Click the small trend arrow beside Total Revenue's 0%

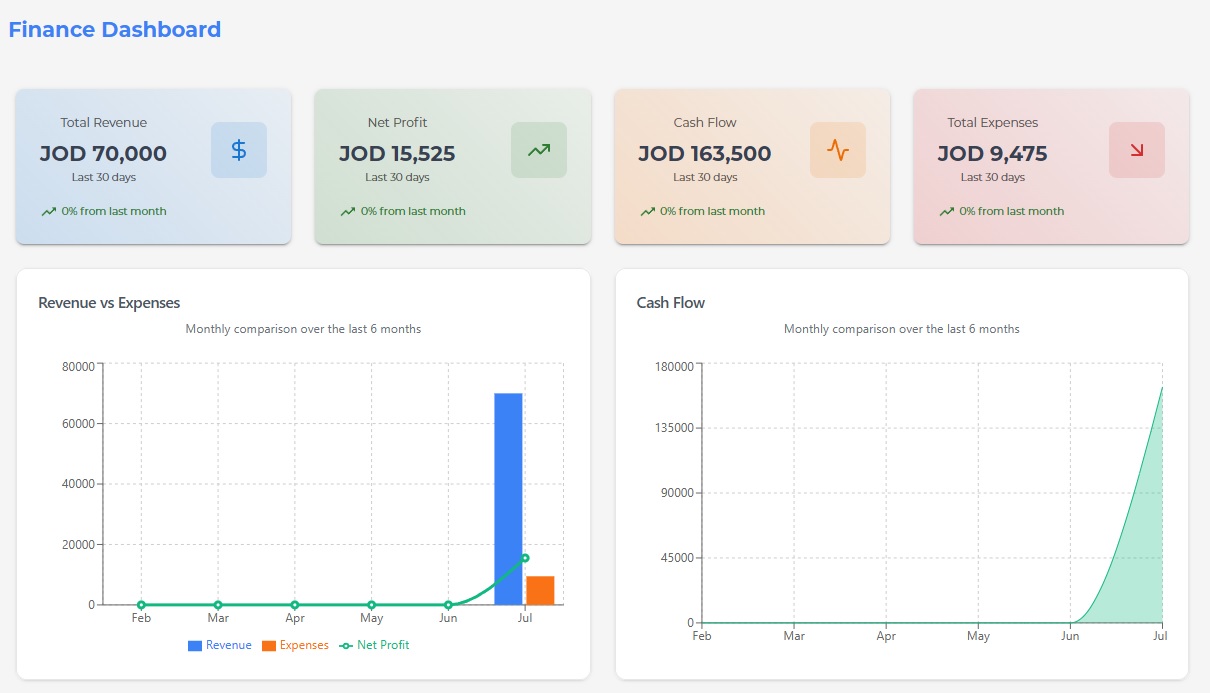[48, 211]
